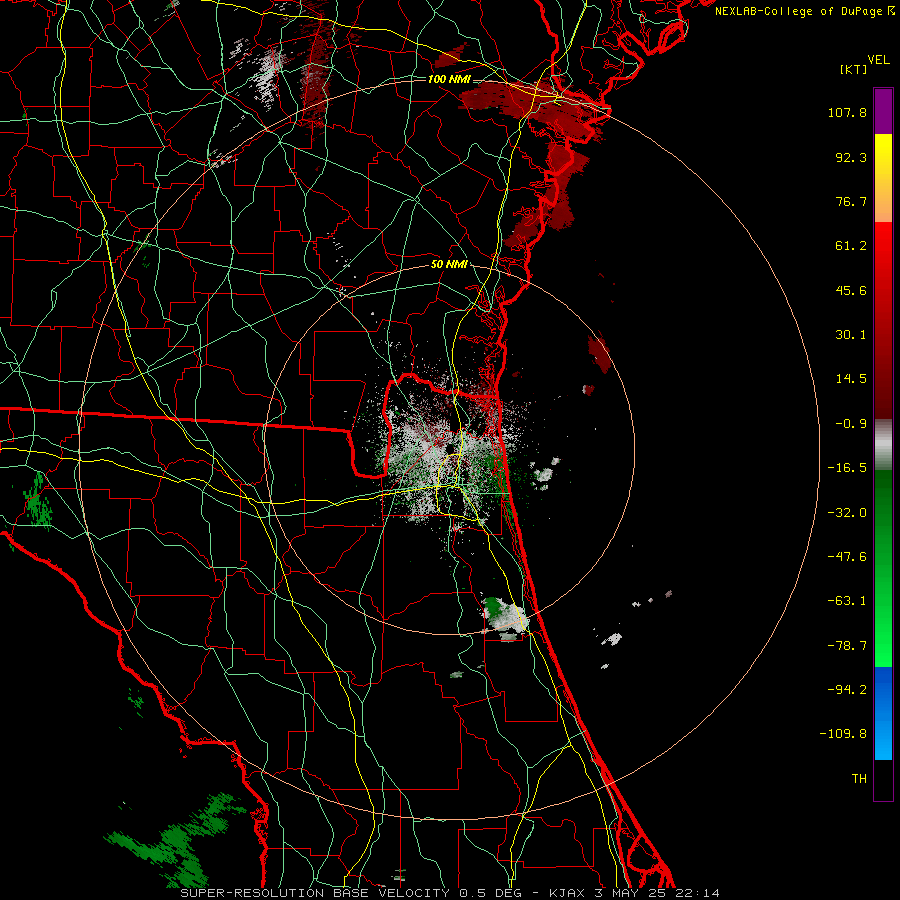Click the NEXLAB-College of DuPage watermark text
This screenshot has width=900, height=900.
coord(805,11)
